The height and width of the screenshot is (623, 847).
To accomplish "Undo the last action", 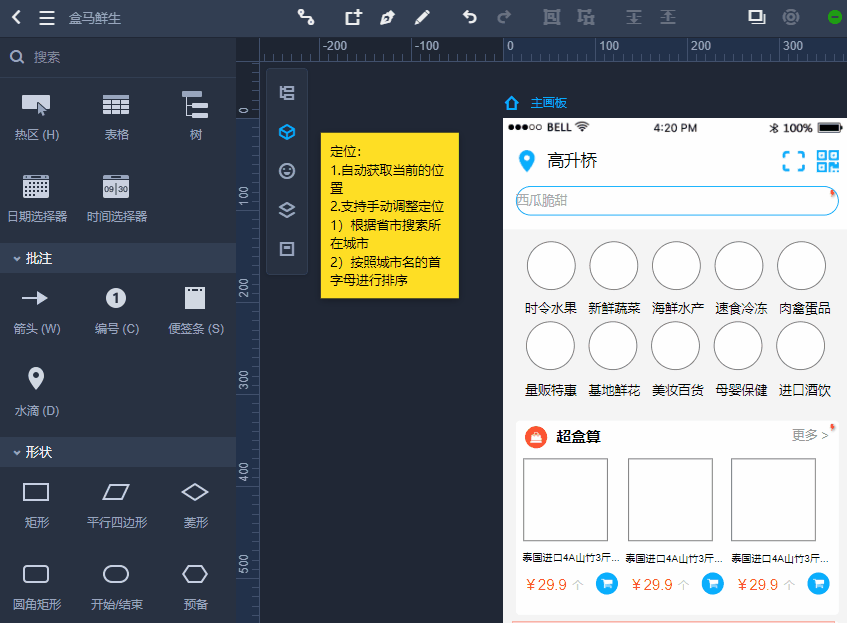I will pos(469,17).
